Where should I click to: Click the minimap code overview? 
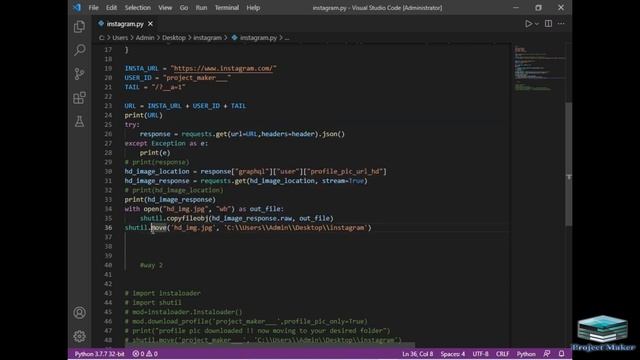coord(540,69)
